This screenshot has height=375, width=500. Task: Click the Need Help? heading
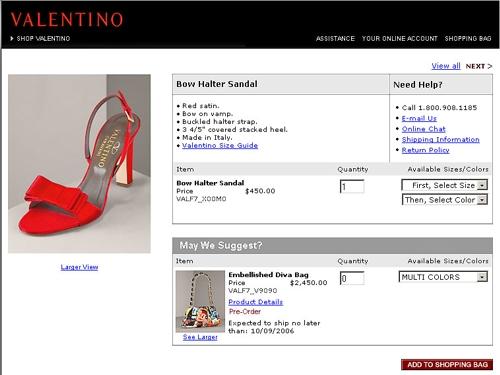point(418,85)
